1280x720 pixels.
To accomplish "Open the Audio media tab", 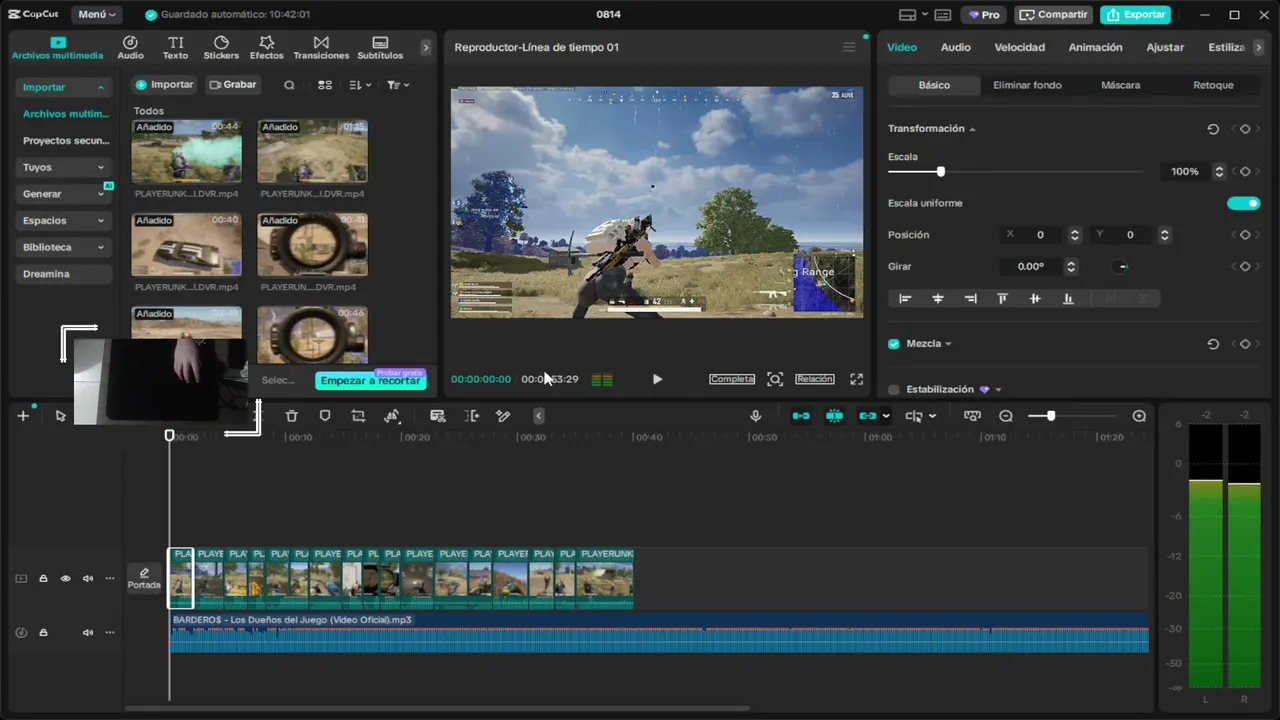I will 130,47.
